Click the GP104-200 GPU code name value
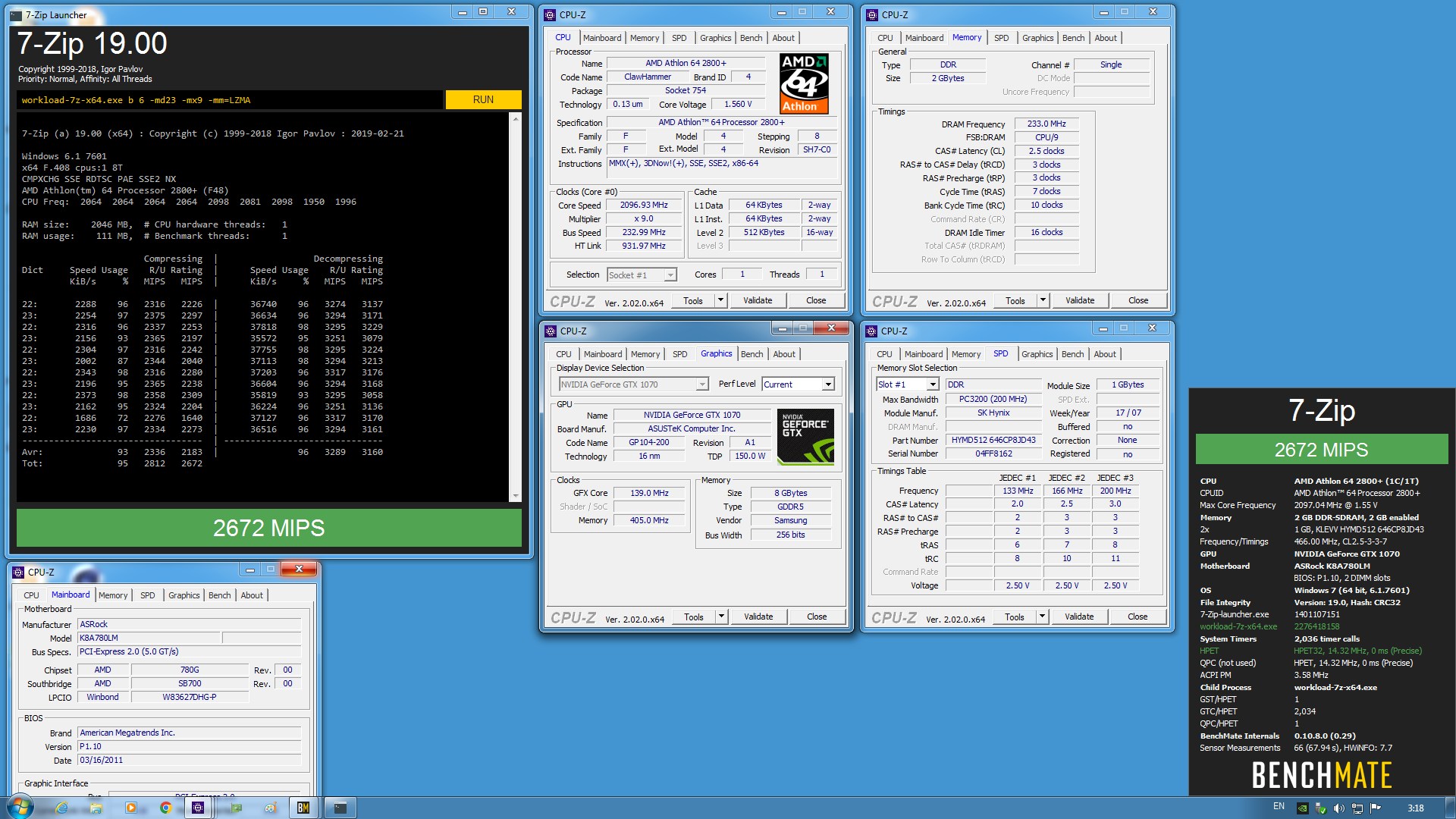 click(648, 442)
